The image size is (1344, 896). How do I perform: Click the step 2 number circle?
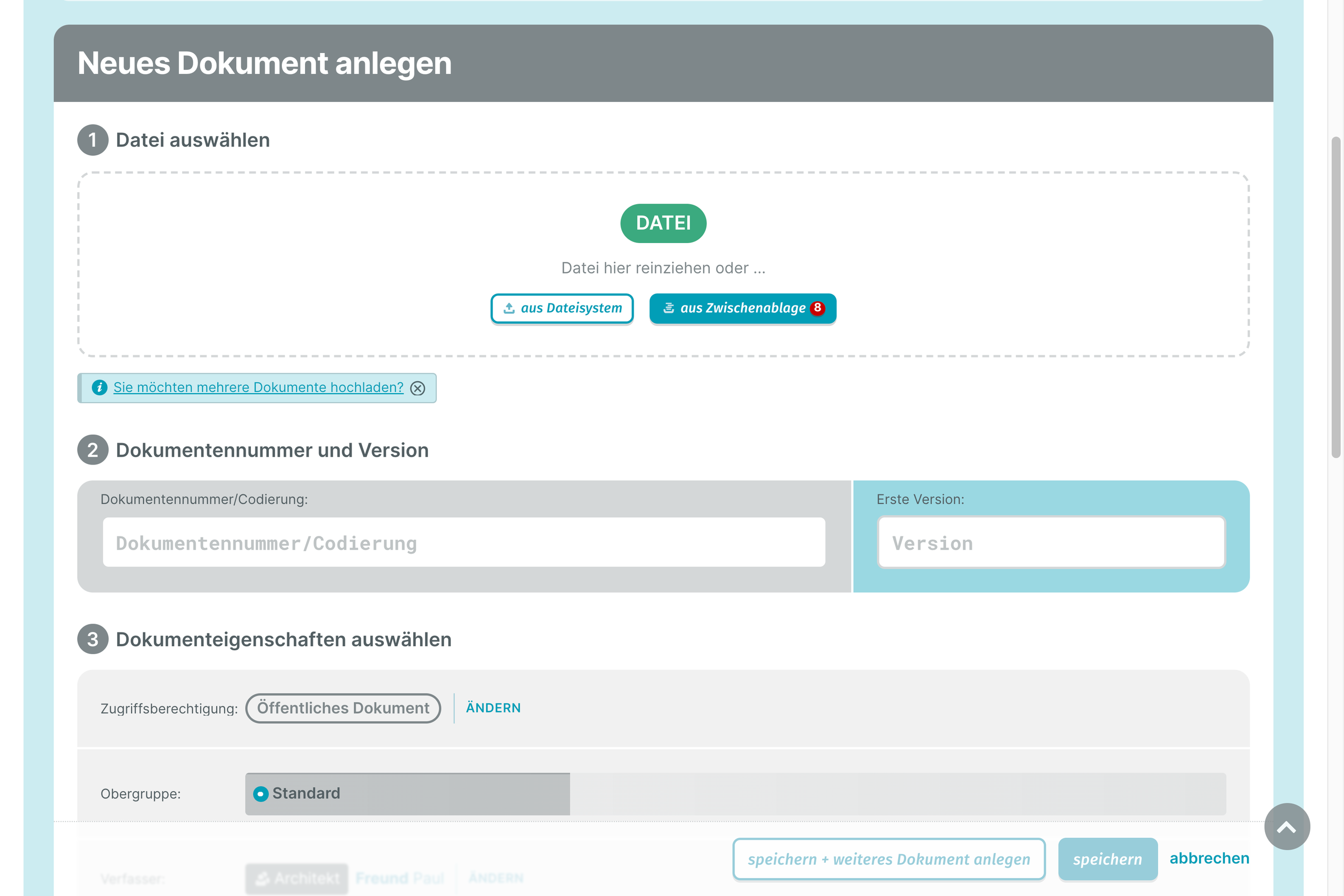[x=92, y=450]
